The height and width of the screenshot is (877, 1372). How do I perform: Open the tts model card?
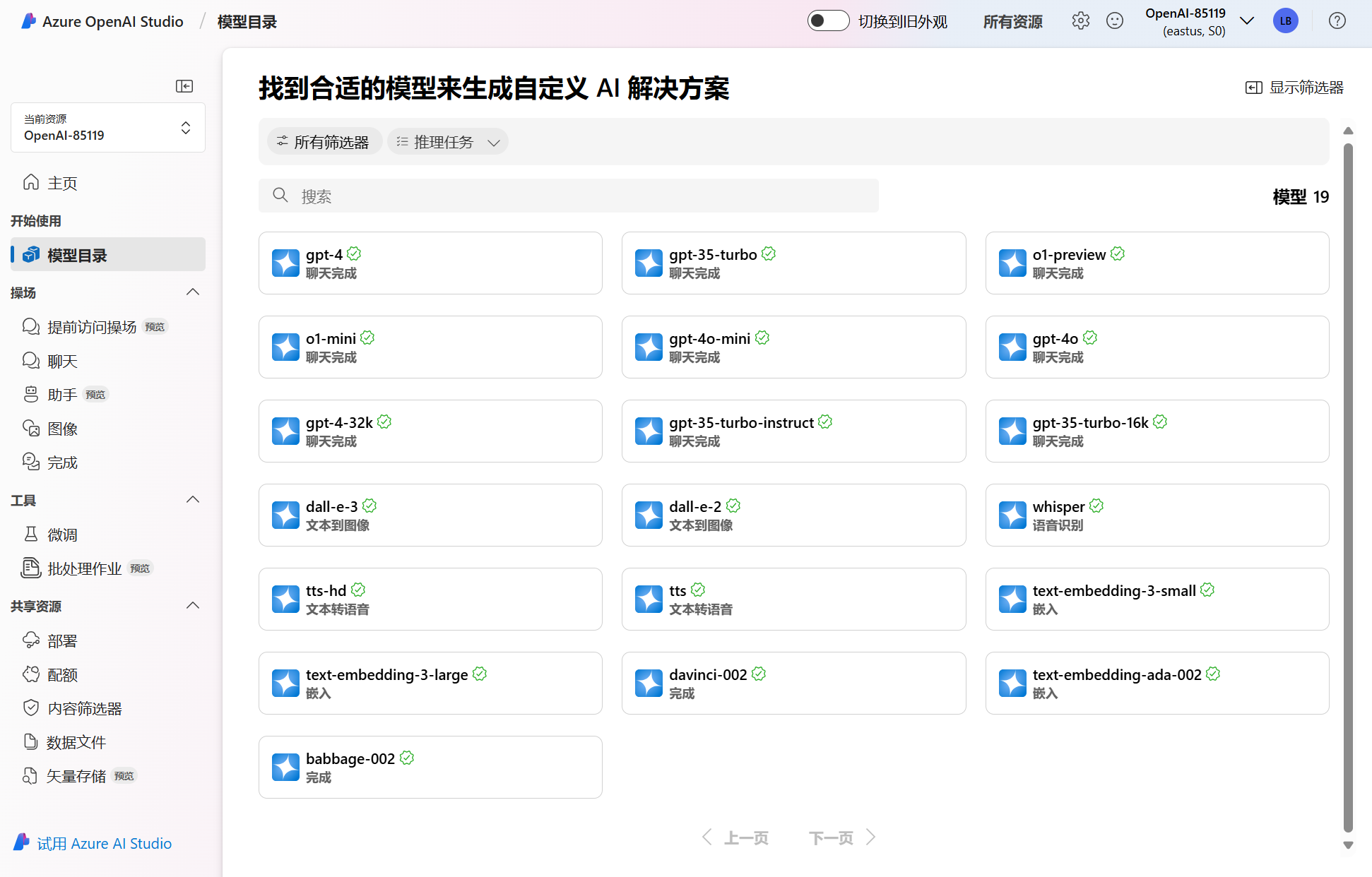793,599
